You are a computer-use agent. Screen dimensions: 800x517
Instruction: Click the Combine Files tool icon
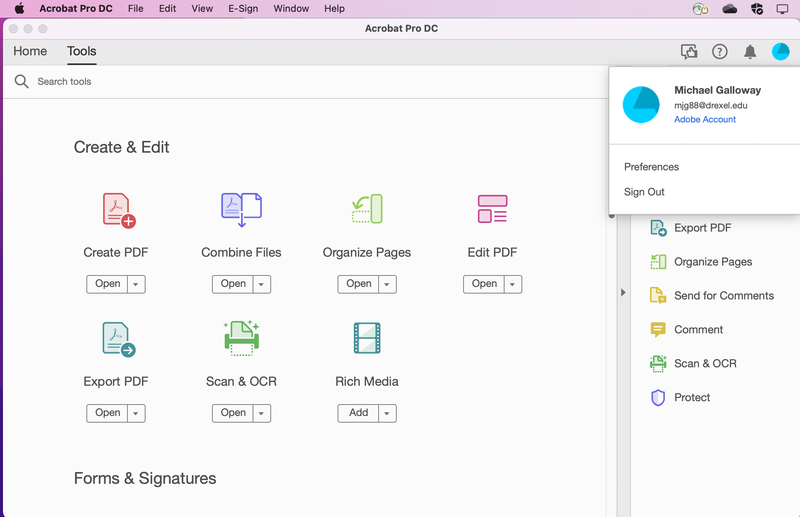(x=241, y=209)
